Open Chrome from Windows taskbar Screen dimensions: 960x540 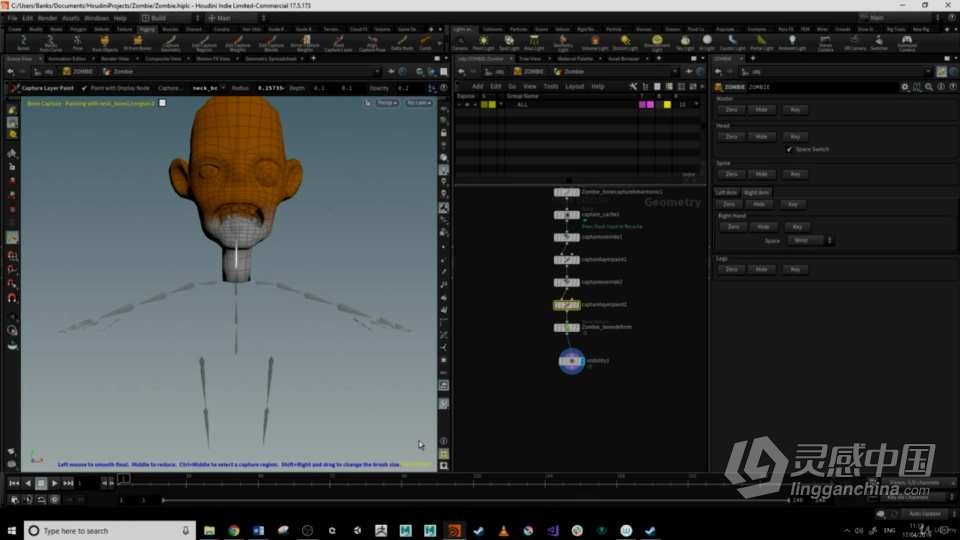234,531
